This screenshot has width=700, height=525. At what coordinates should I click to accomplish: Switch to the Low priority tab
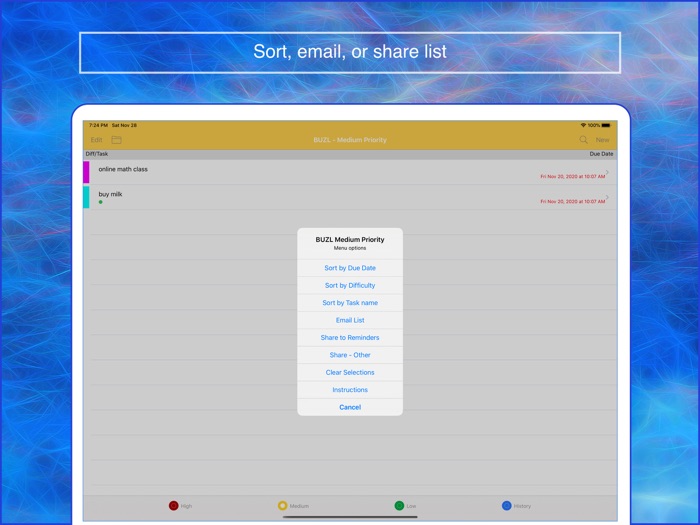[405, 506]
